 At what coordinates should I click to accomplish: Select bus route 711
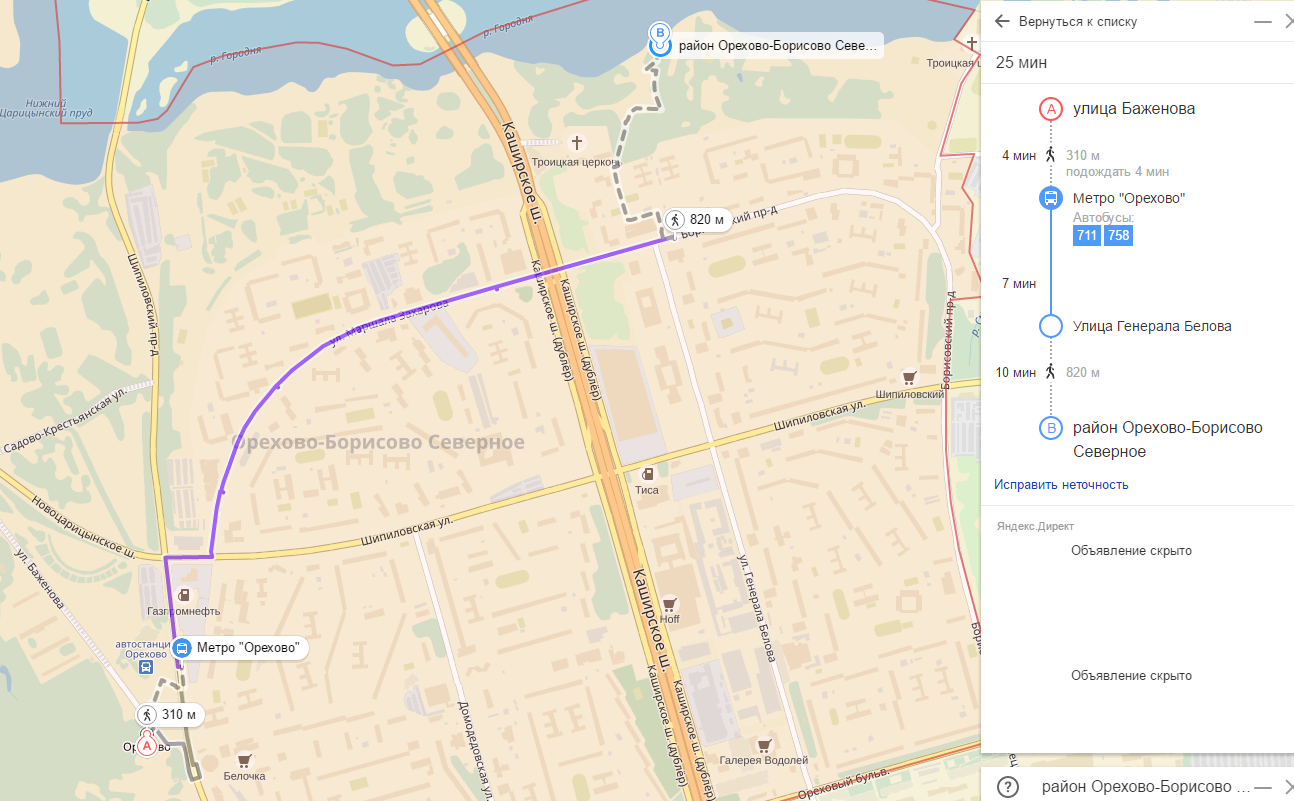click(1086, 236)
